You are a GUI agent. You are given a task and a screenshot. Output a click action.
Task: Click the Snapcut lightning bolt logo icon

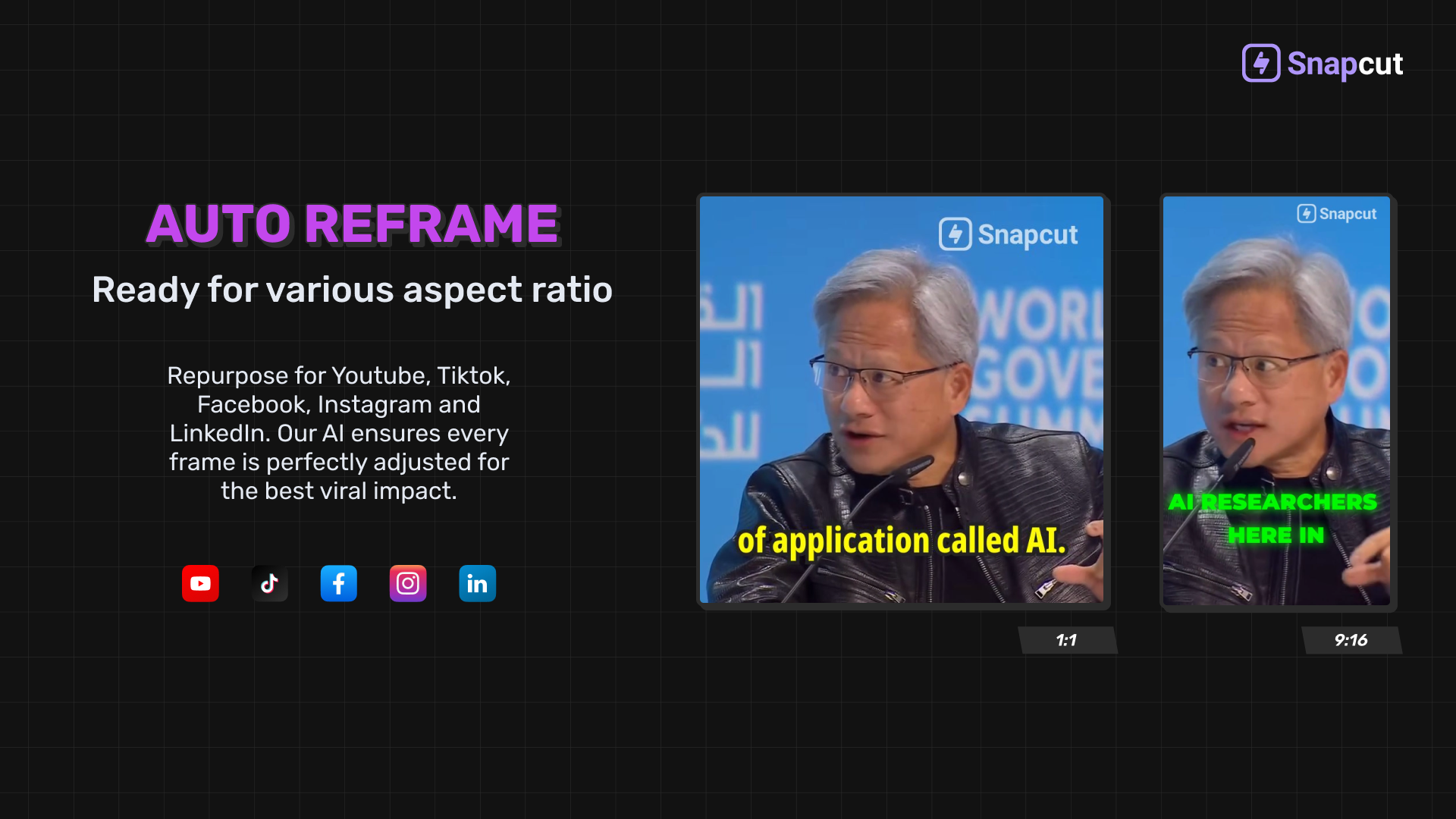coord(1260,63)
